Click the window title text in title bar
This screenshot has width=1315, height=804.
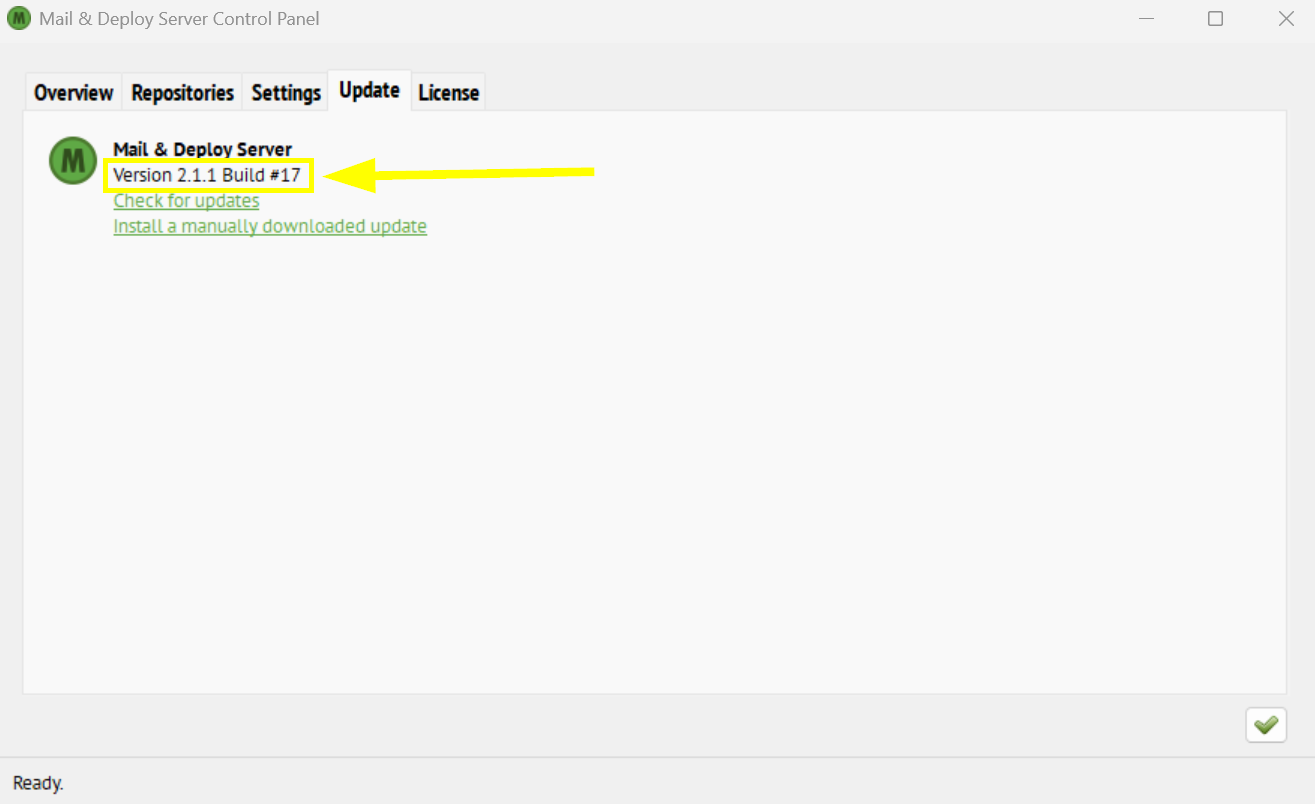pyautogui.click(x=179, y=19)
